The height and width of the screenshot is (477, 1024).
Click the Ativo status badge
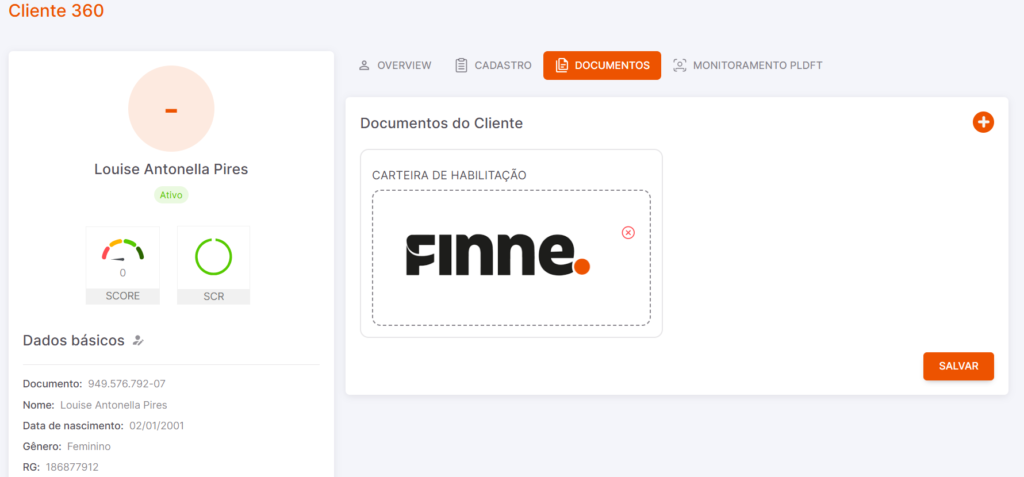tap(171, 195)
